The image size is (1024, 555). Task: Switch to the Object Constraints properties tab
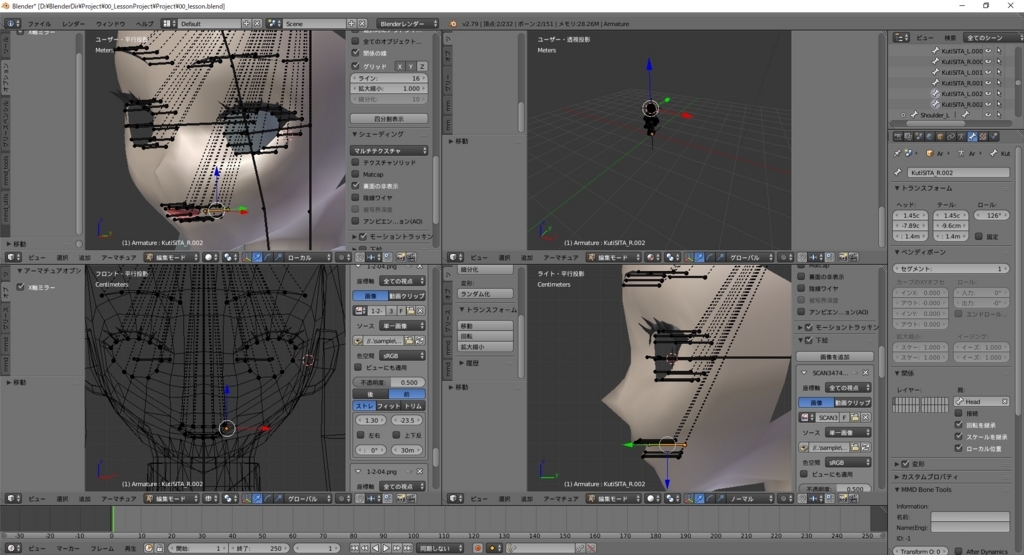951,136
